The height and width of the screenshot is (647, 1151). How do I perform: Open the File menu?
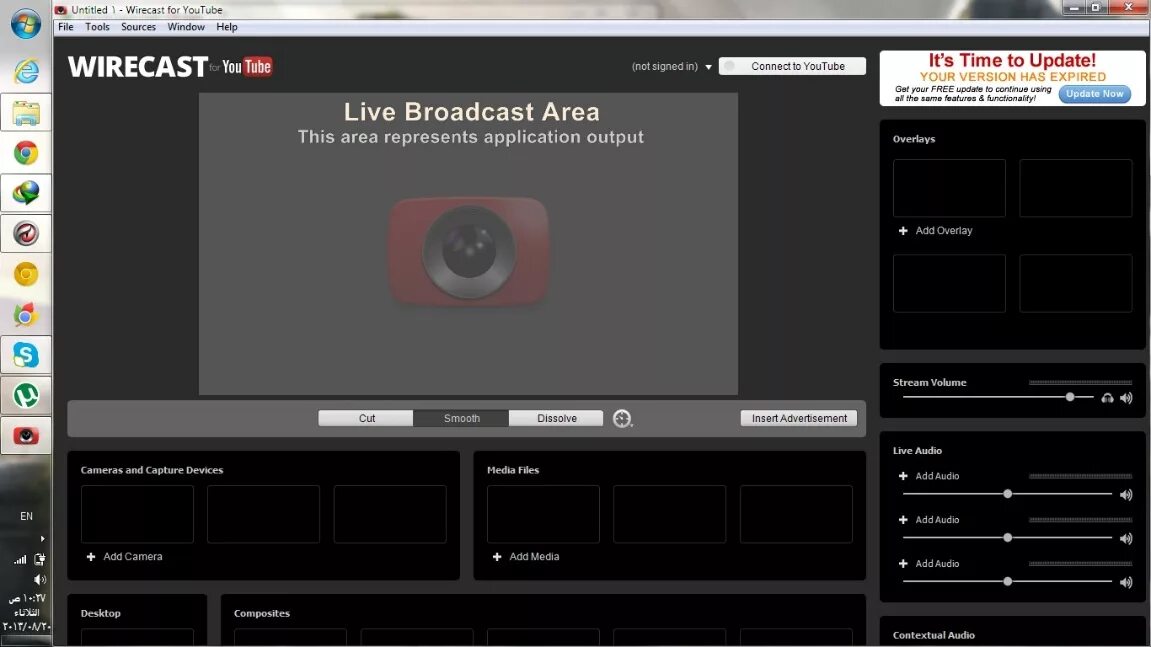66,27
